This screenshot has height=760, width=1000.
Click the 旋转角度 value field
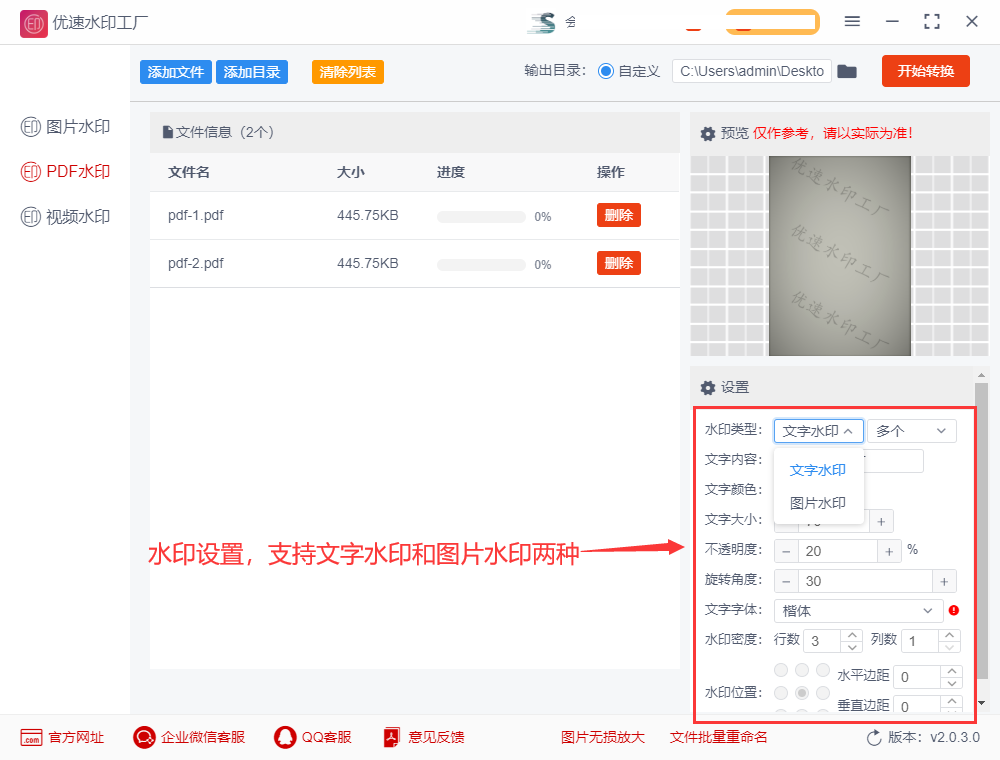click(x=865, y=581)
